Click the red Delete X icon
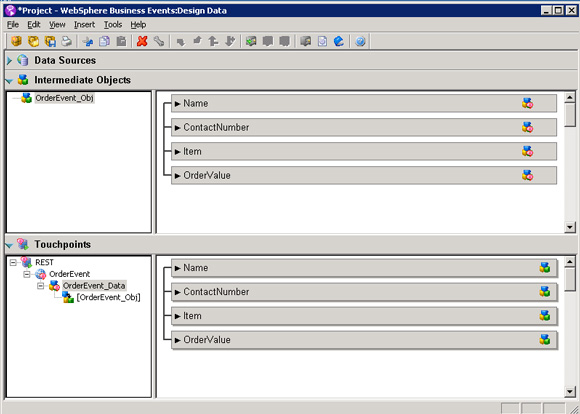 [142, 41]
